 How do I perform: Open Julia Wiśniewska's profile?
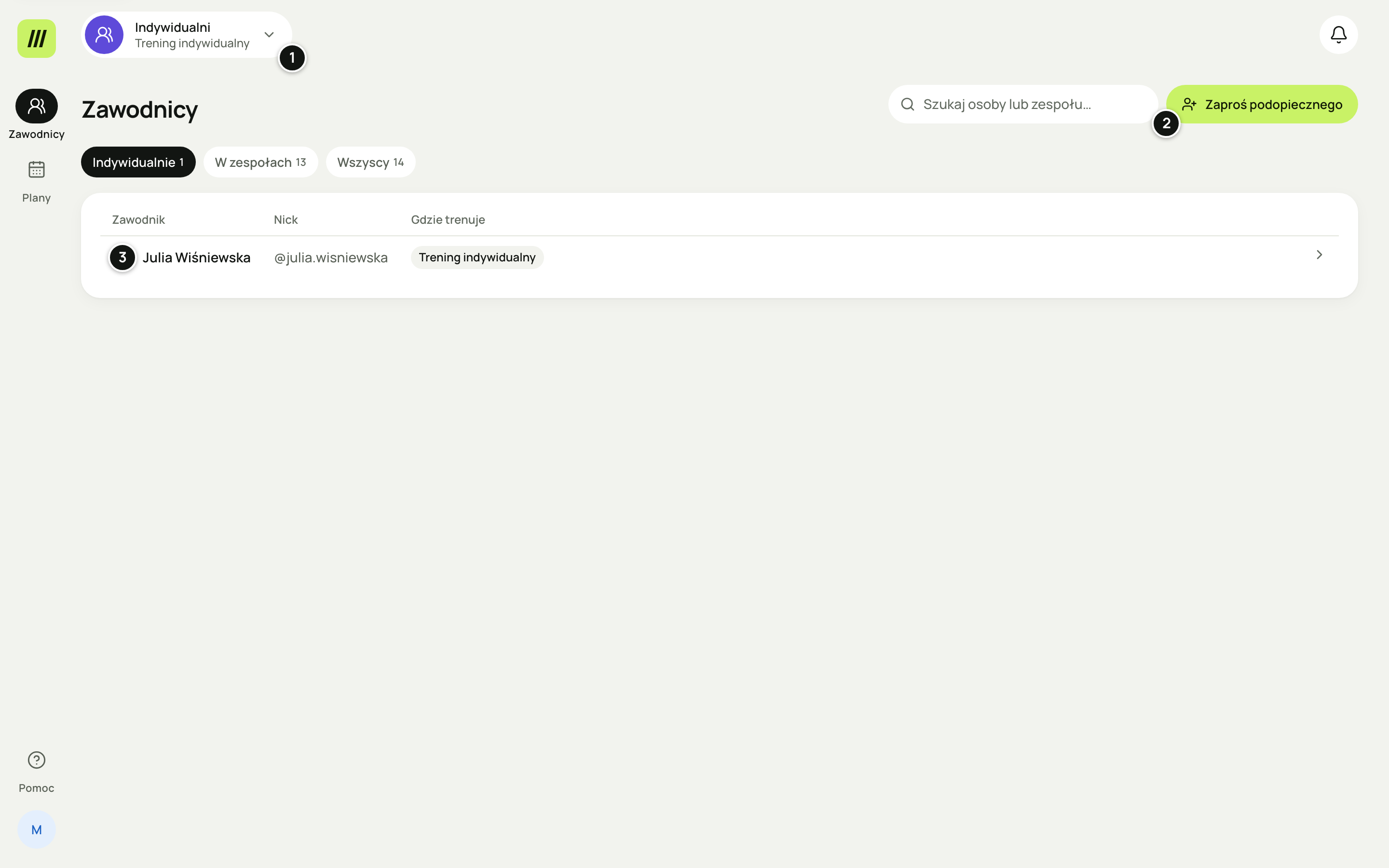click(196, 258)
